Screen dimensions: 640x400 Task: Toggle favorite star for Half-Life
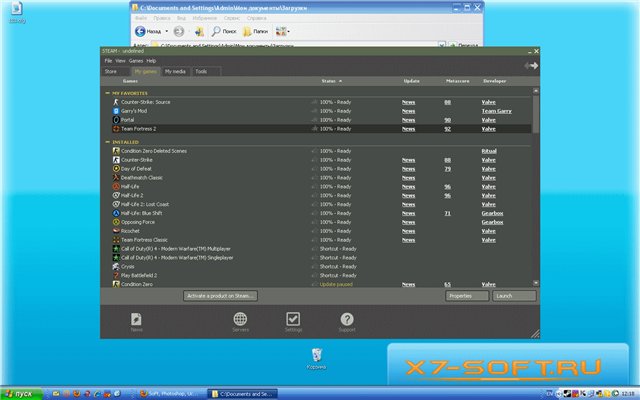pos(314,187)
